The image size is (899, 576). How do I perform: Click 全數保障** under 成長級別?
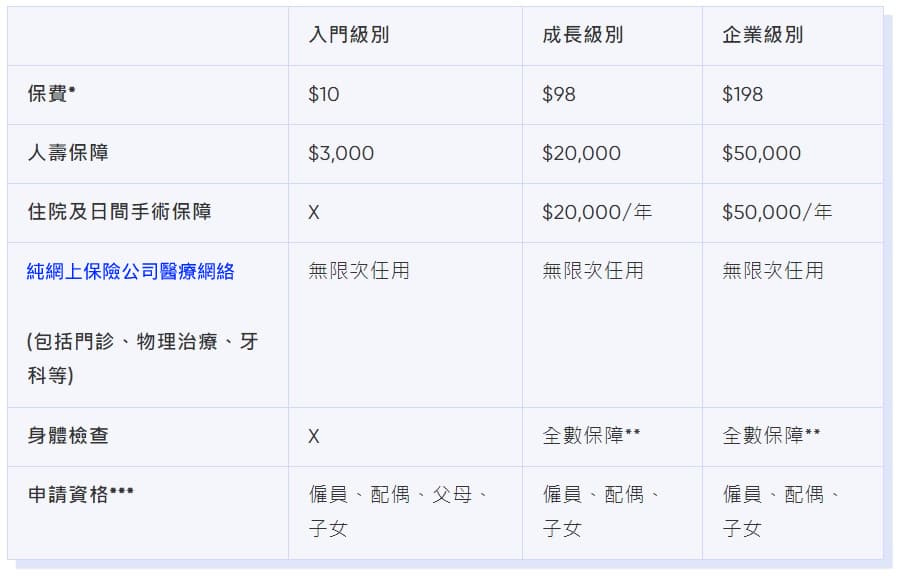point(591,436)
